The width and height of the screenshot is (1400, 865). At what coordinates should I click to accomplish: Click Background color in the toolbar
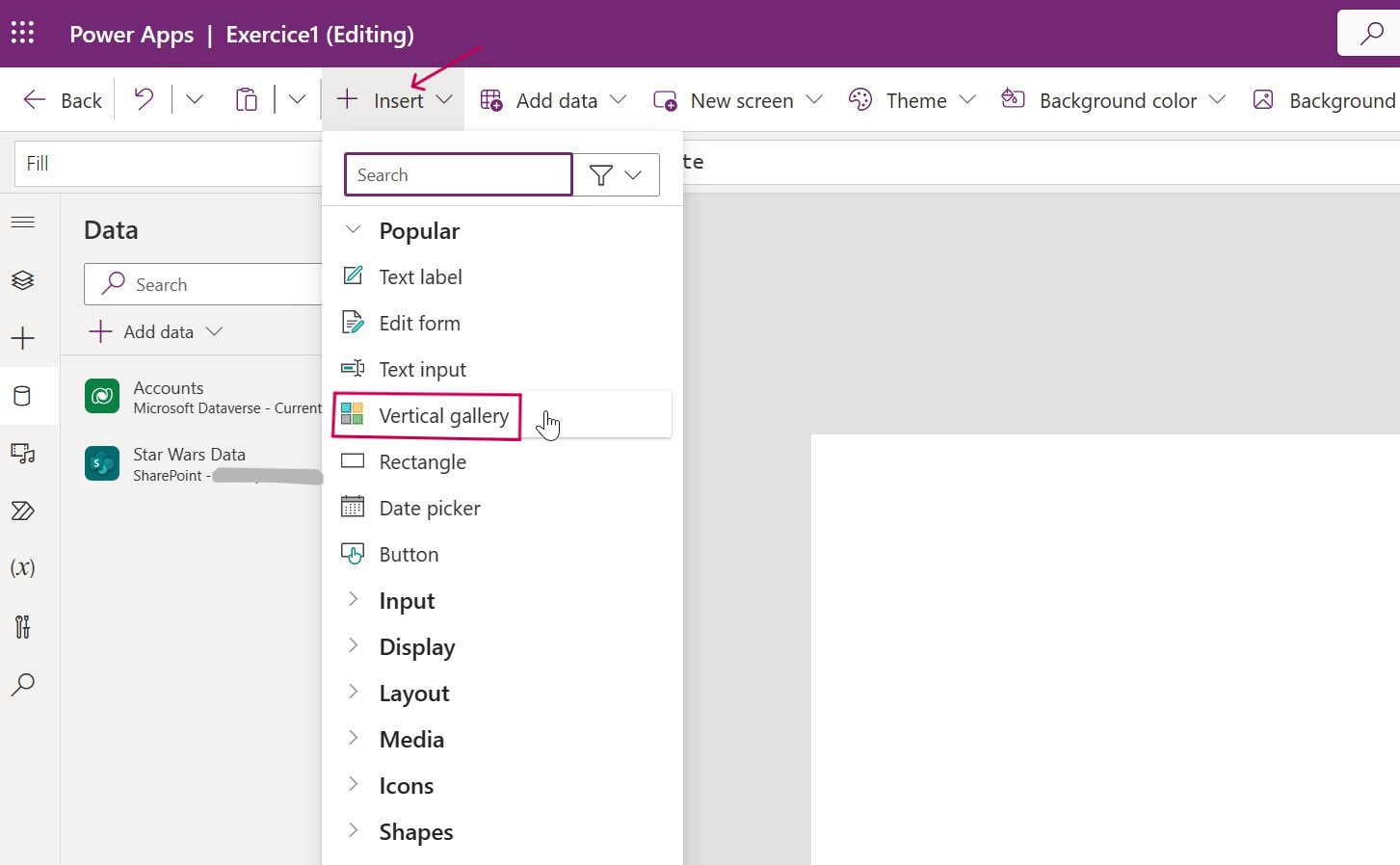pyautogui.click(x=1099, y=100)
